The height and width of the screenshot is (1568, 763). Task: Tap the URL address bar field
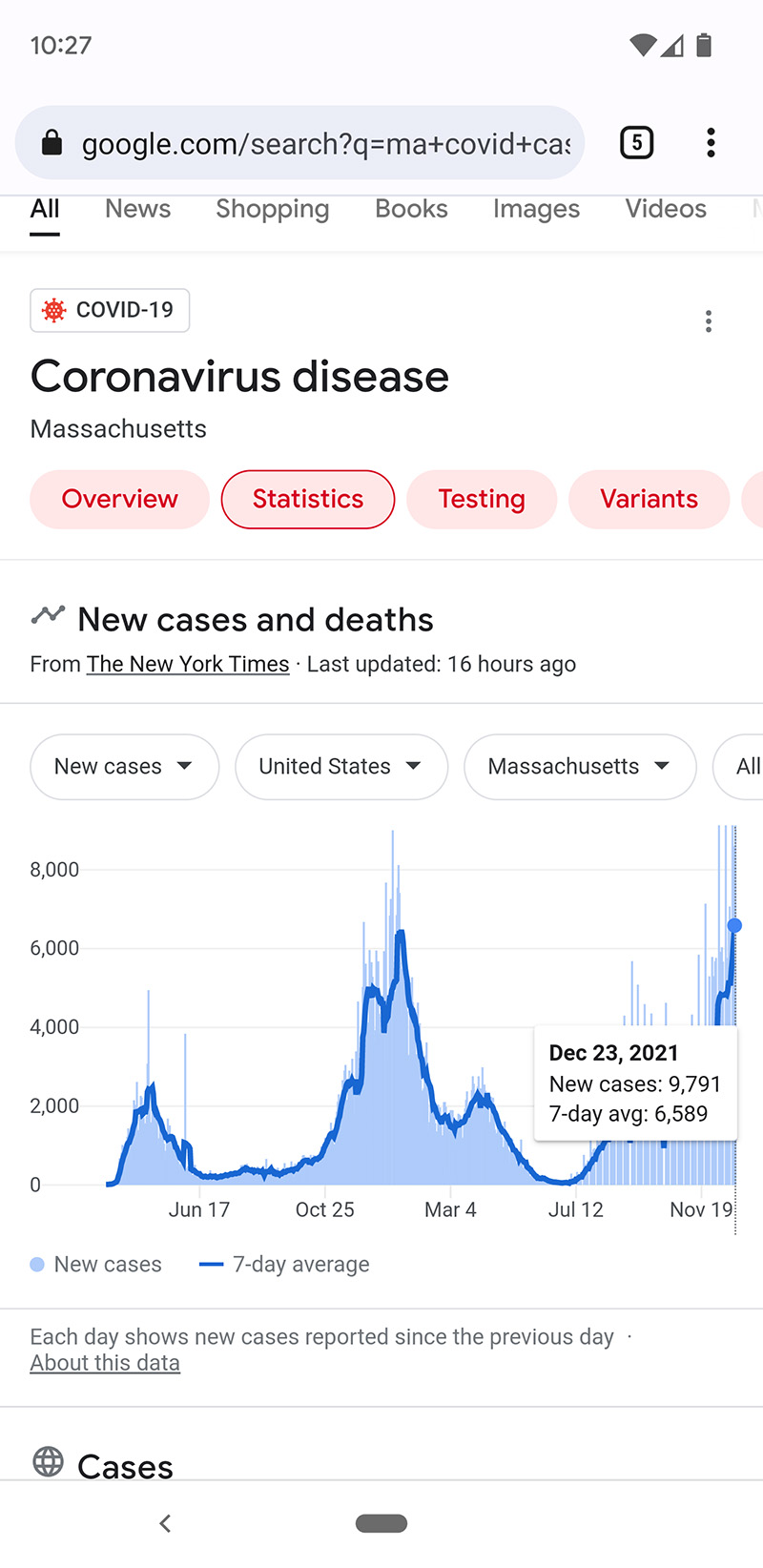pyautogui.click(x=324, y=144)
